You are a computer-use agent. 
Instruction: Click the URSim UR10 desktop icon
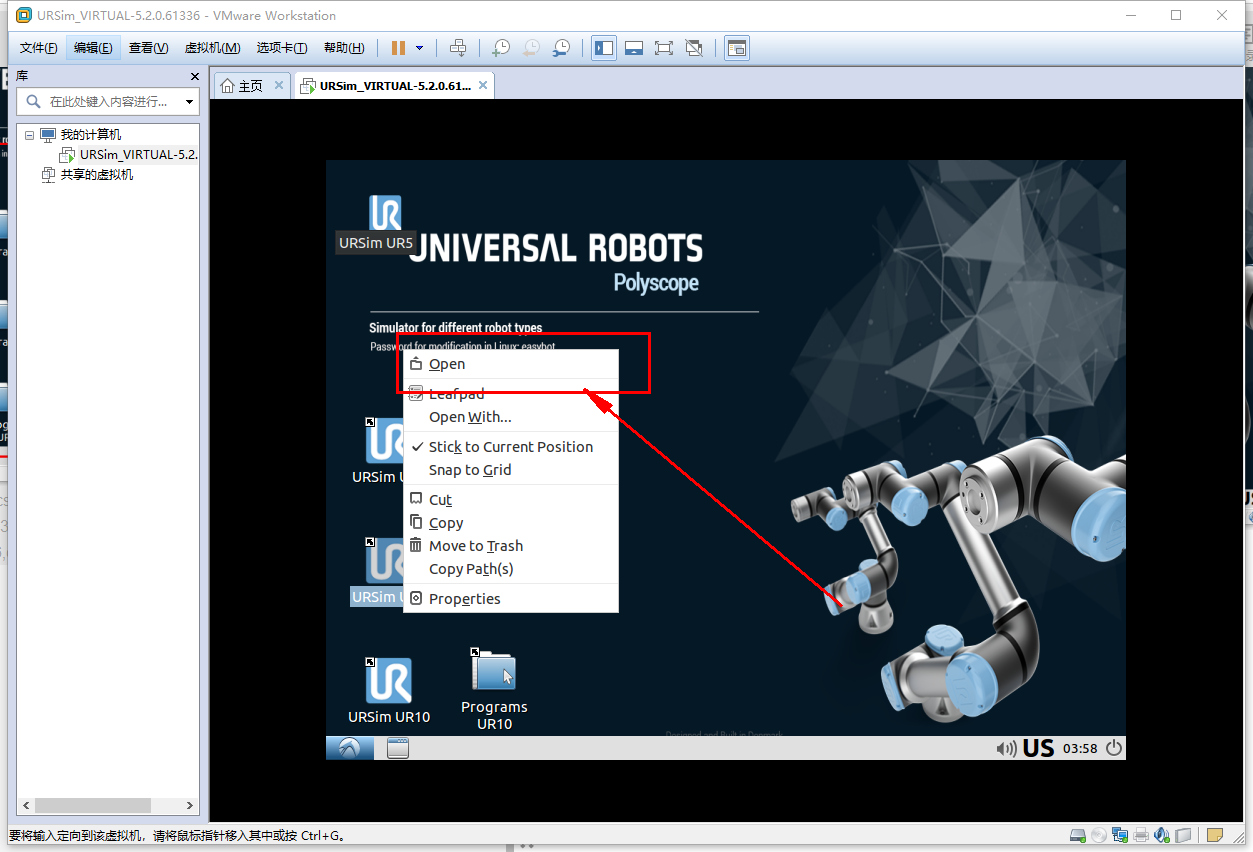point(389,690)
